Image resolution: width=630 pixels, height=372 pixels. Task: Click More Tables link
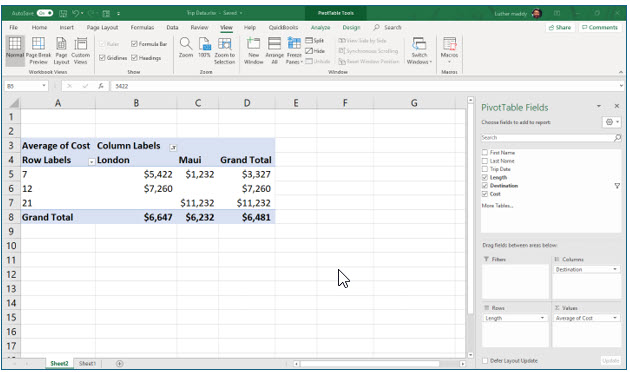coord(497,206)
